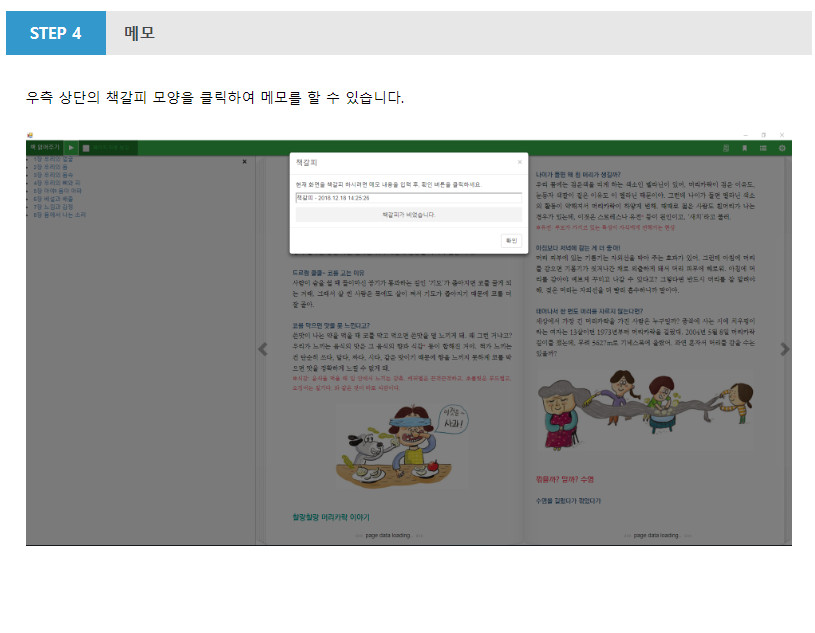
Task: Click the 책 읽어주기 button
Action: [x=45, y=147]
